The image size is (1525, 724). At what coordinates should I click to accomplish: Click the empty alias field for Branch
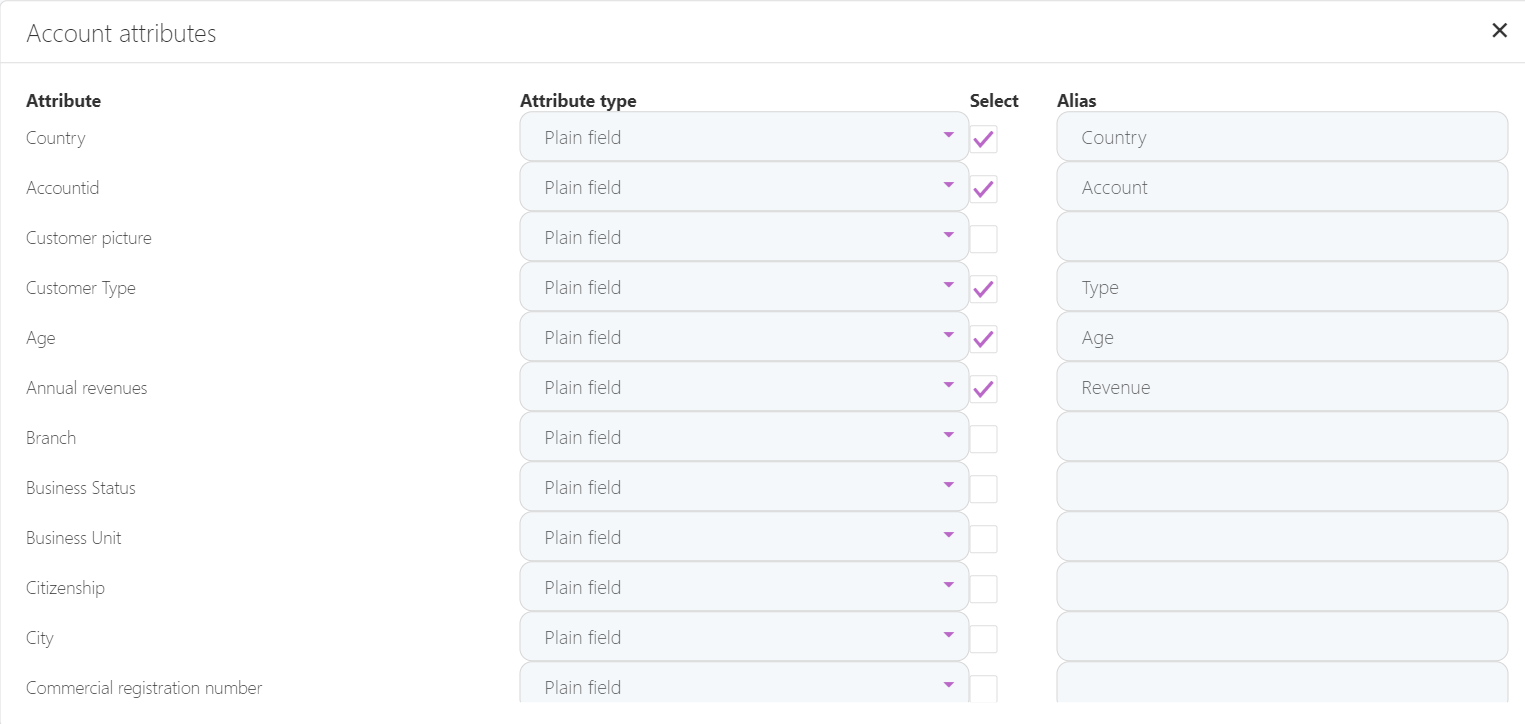[x=1281, y=437]
